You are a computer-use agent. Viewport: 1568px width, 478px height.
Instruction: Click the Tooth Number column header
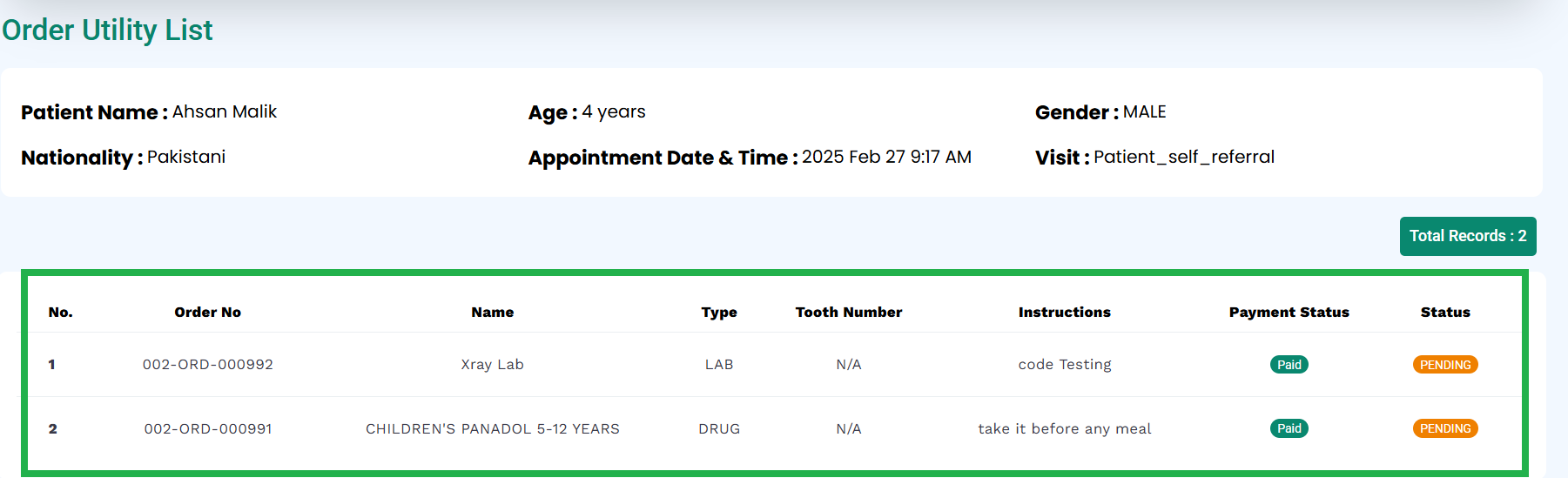849,312
